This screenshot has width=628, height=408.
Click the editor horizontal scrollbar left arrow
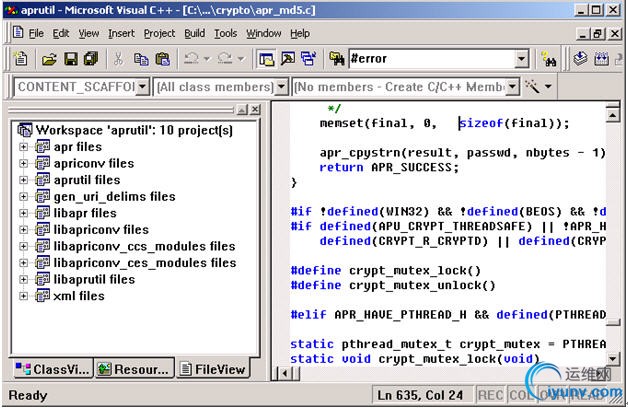[x=285, y=374]
